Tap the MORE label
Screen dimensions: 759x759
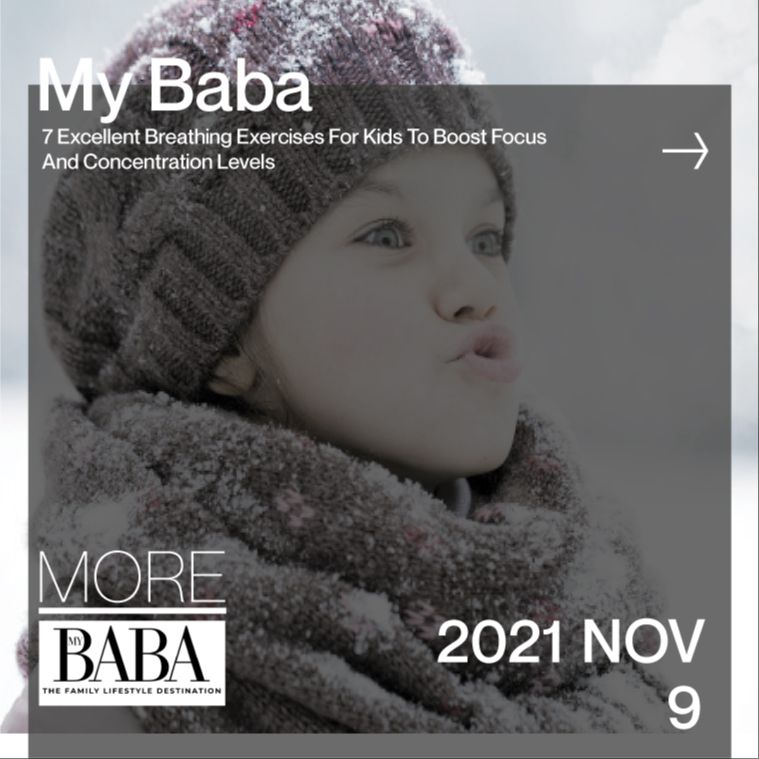[x=132, y=577]
